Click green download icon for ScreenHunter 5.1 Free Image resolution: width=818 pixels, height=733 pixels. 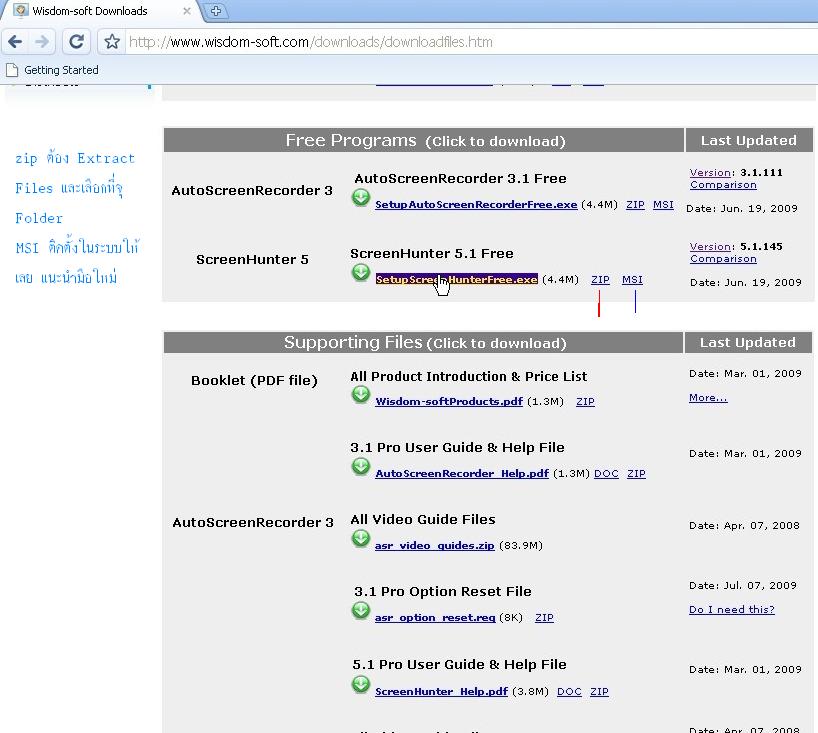coord(360,272)
